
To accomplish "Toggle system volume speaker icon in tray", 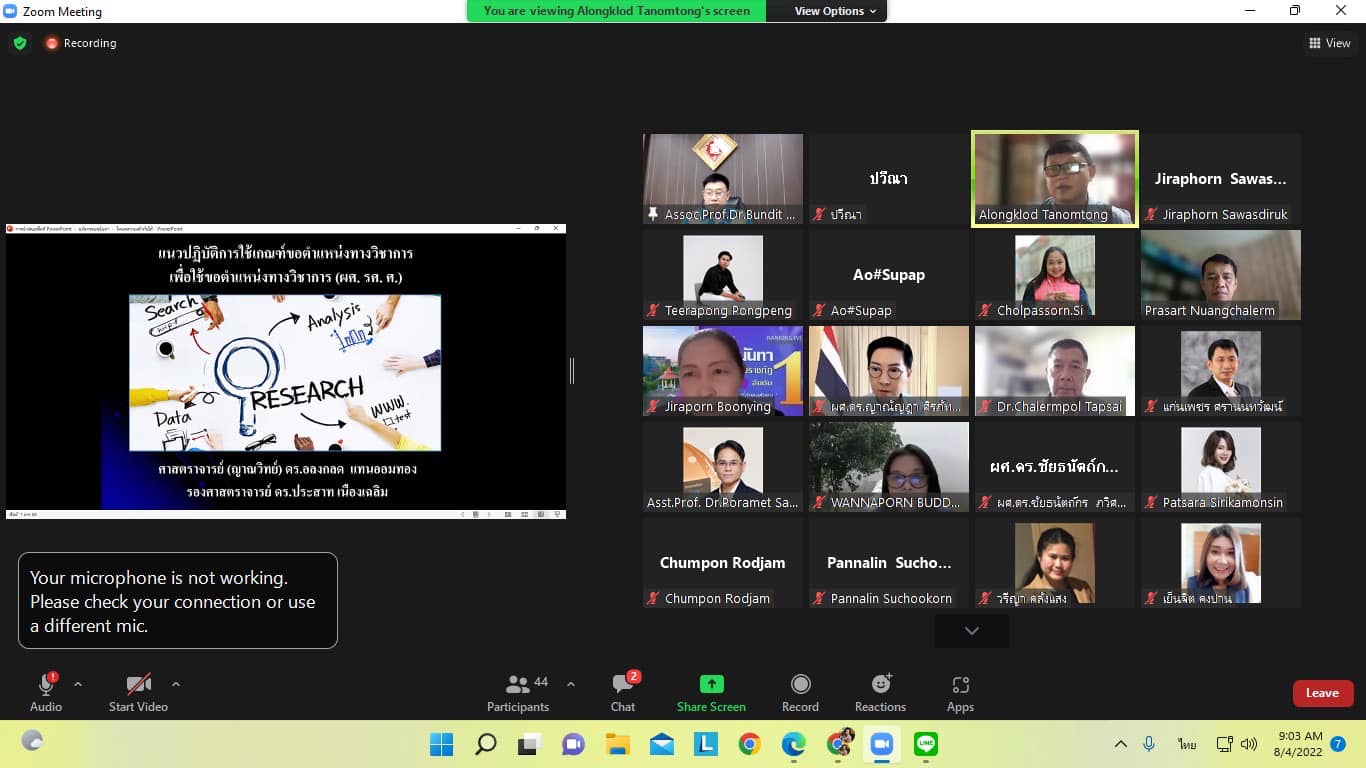I will [x=1249, y=744].
